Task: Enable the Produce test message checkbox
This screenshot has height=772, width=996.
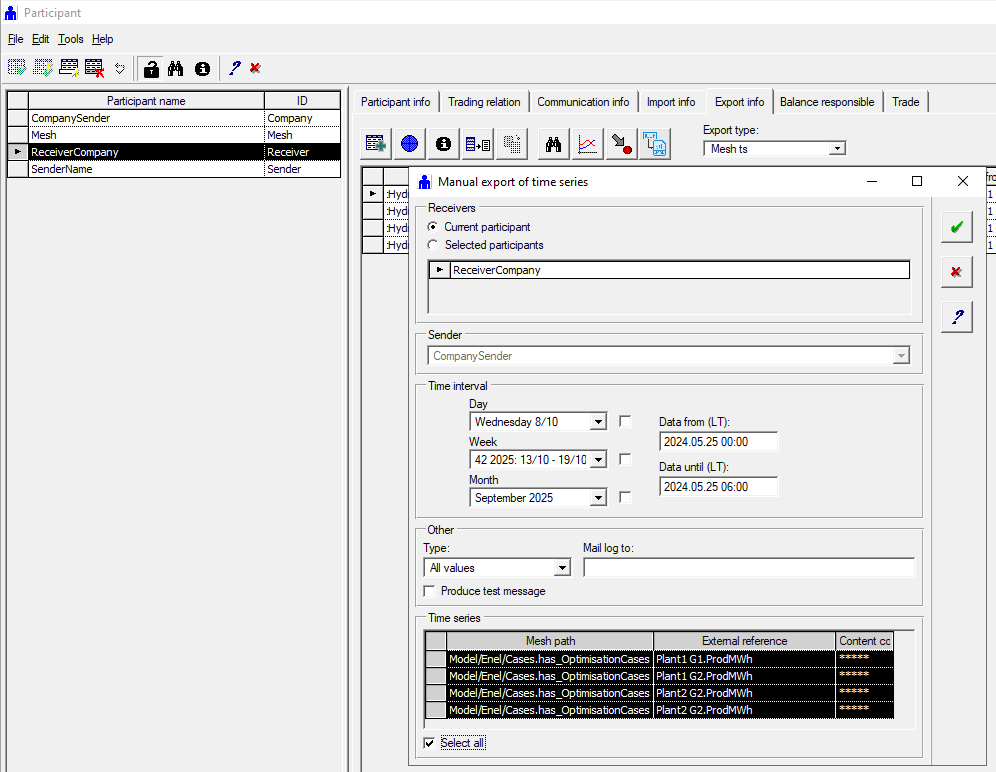Action: point(429,591)
